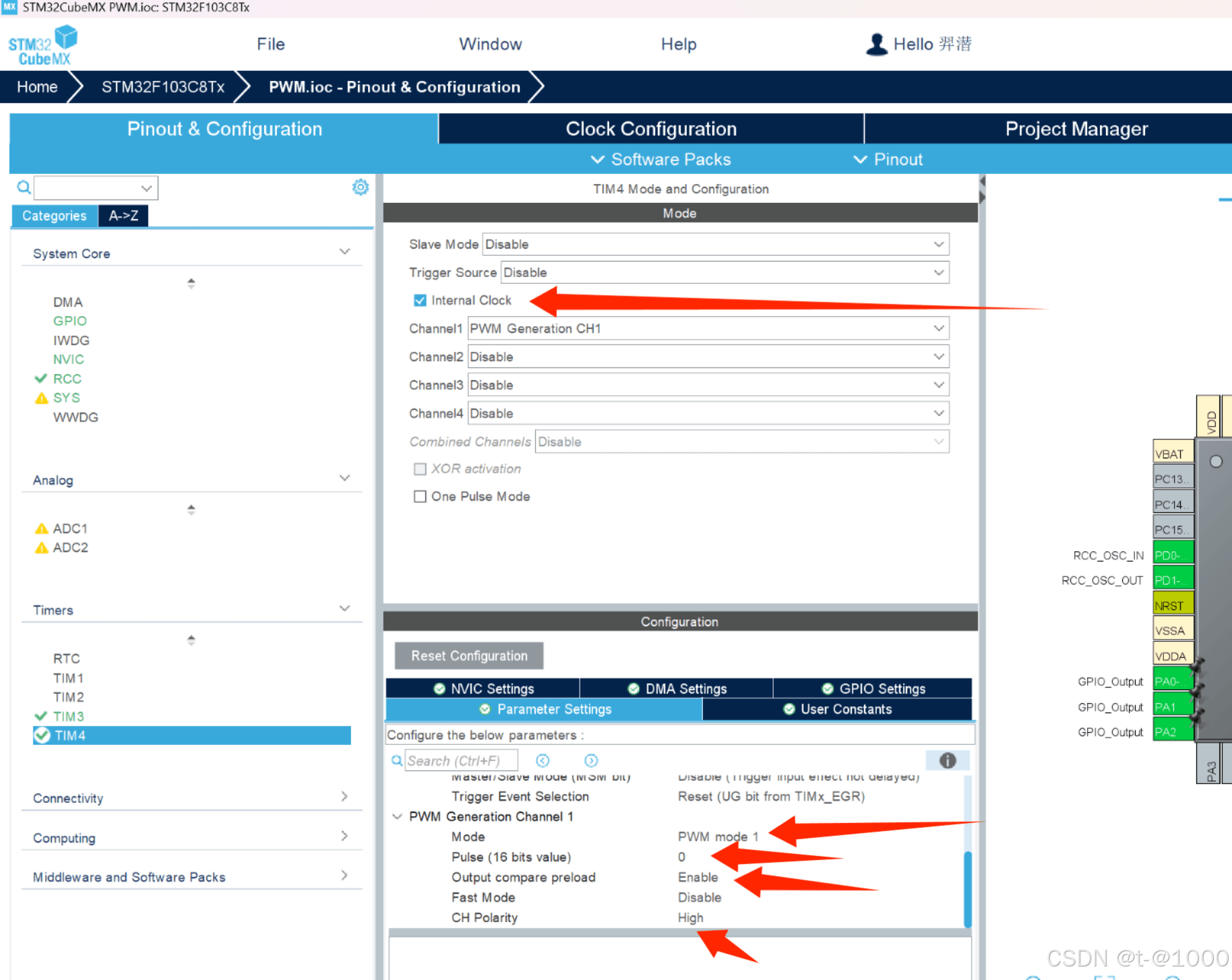Open the Channel1 PWM Generation dropdown
The image size is (1232, 980).
point(708,328)
